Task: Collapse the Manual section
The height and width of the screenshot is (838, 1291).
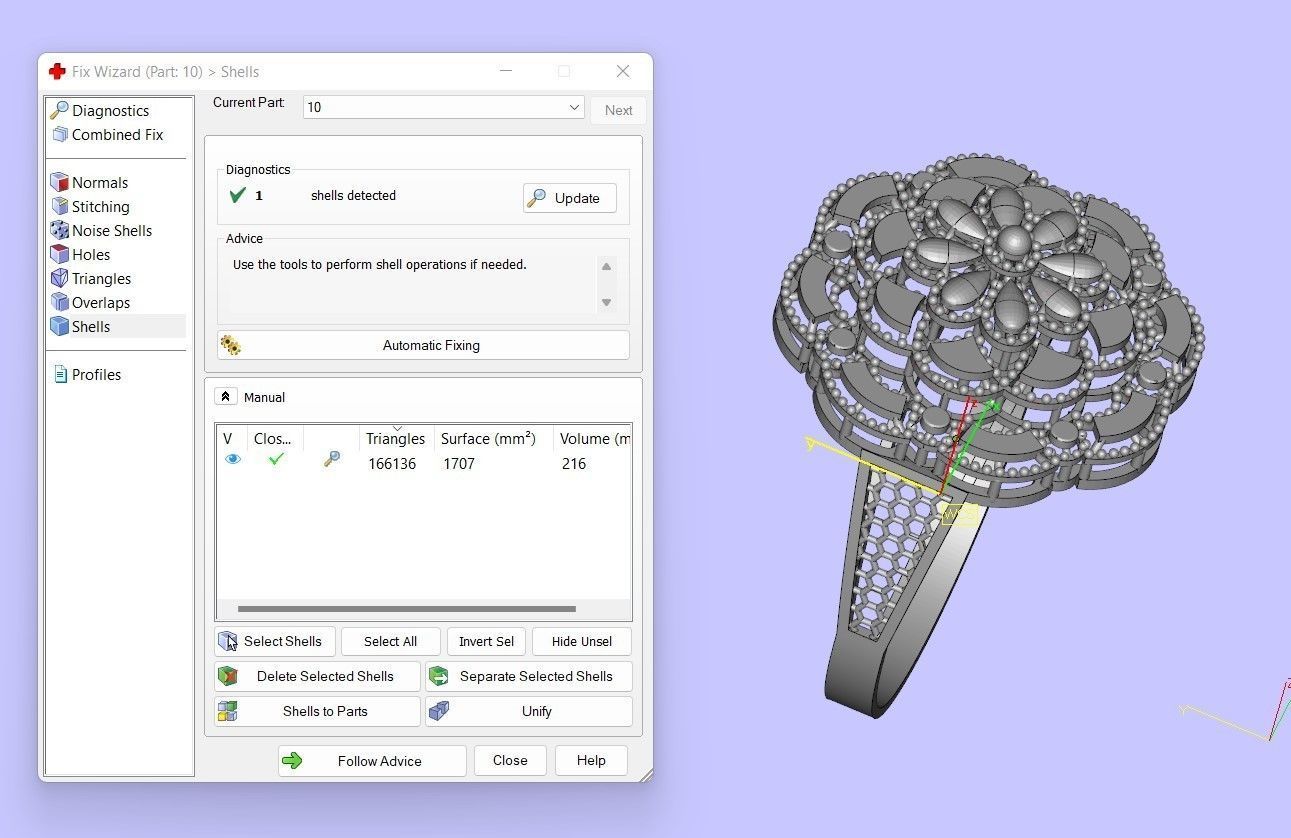Action: [x=226, y=397]
